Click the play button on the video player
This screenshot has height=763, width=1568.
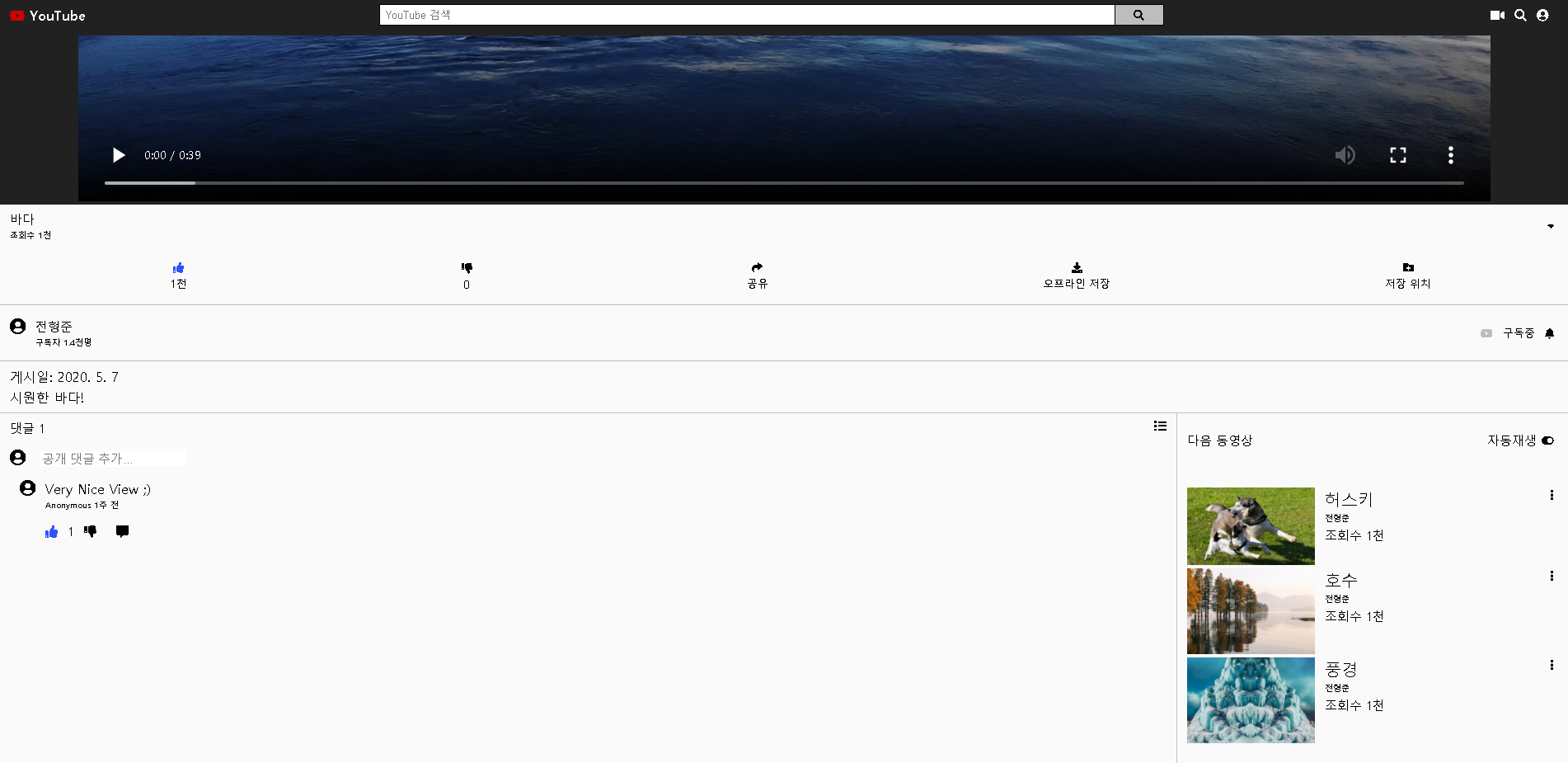click(x=119, y=155)
